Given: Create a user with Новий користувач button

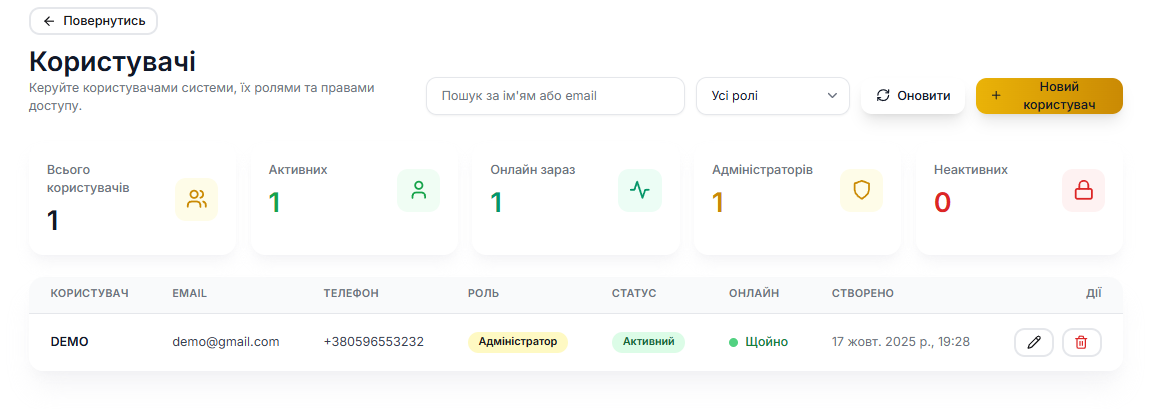Looking at the screenshot, I should pyautogui.click(x=1050, y=95).
